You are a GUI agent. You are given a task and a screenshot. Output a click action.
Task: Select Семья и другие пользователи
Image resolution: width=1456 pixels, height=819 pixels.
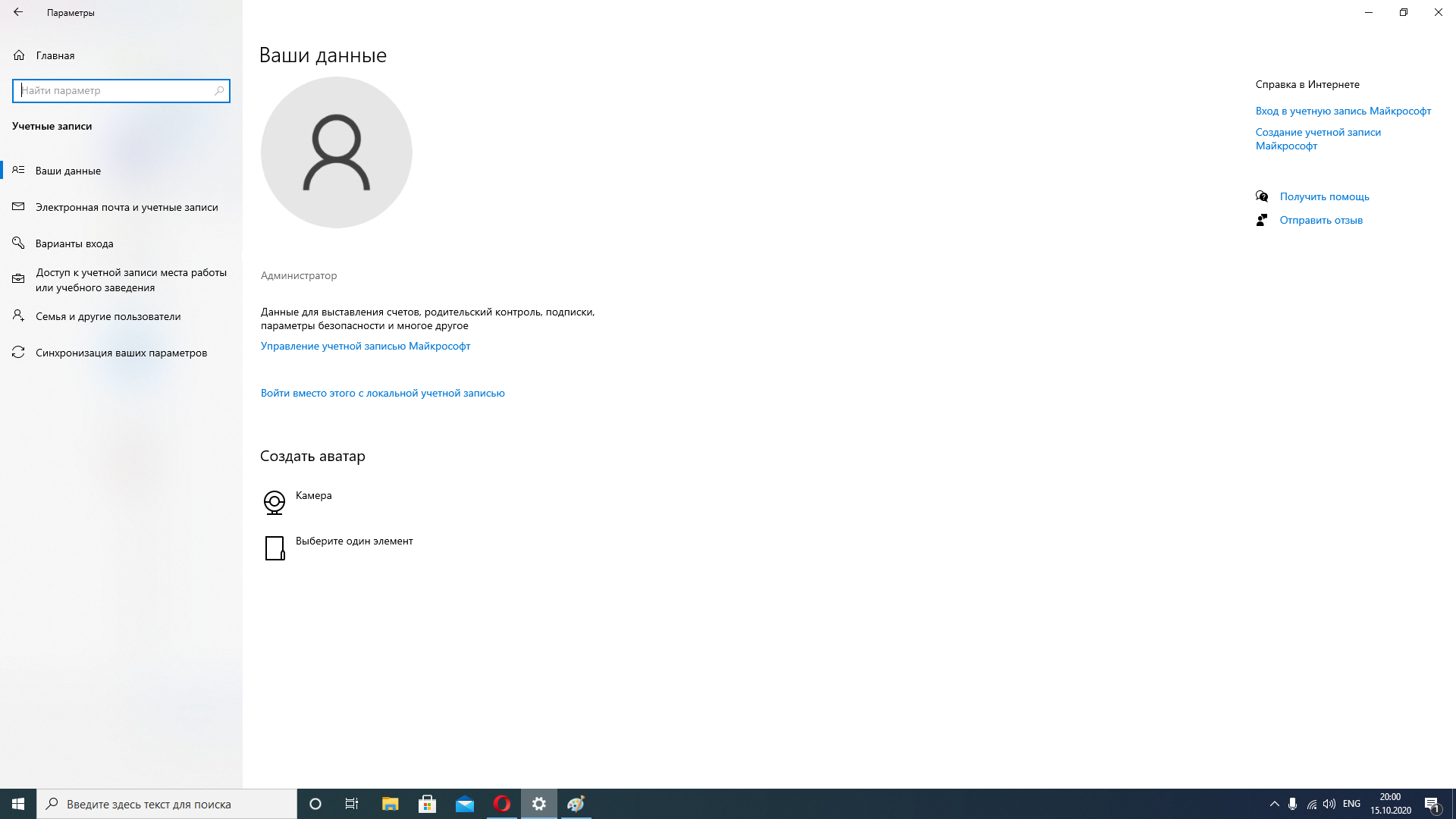pos(108,316)
